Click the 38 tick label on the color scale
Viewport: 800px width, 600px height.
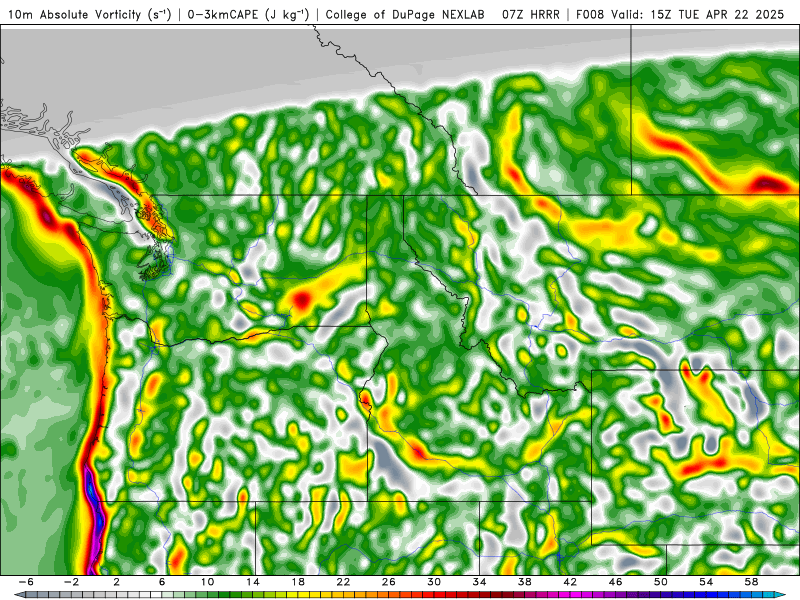point(524,582)
